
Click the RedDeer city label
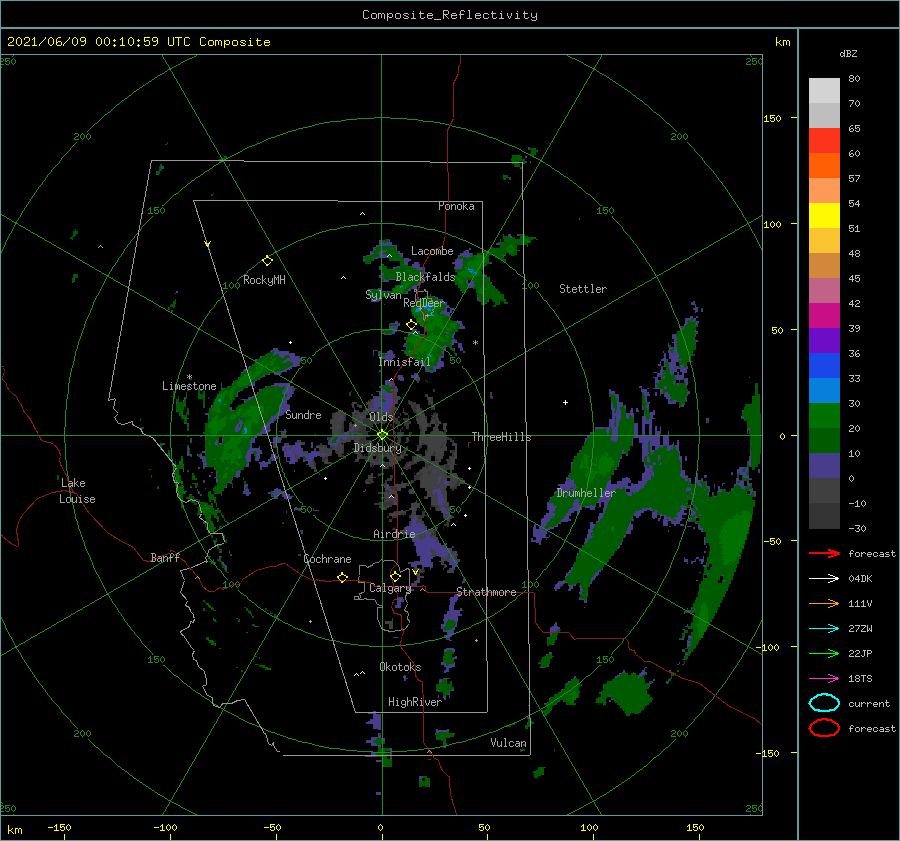pyautogui.click(x=424, y=303)
